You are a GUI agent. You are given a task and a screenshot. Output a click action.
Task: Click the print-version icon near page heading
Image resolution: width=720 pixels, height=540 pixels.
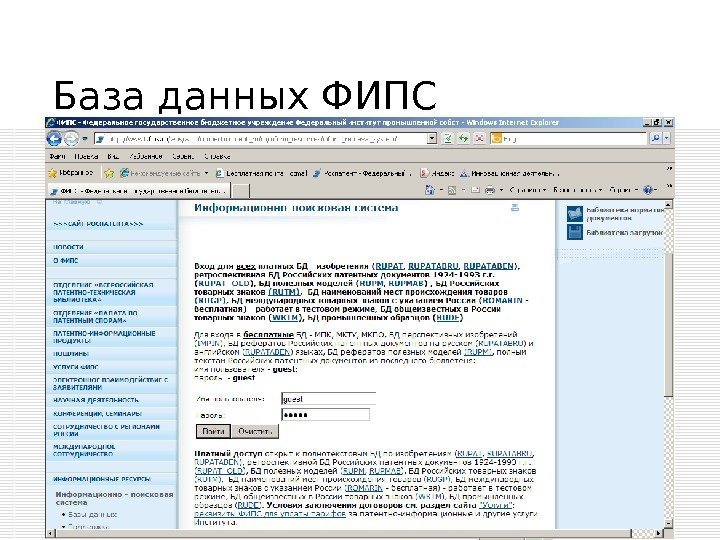[x=515, y=208]
